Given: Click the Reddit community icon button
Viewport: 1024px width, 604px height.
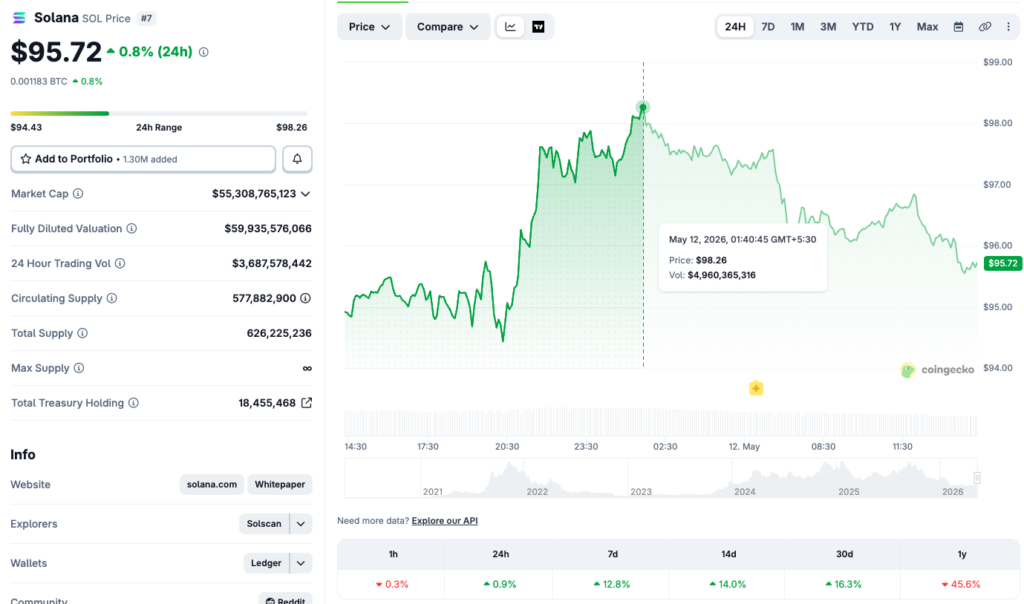Looking at the screenshot, I should point(285,599).
